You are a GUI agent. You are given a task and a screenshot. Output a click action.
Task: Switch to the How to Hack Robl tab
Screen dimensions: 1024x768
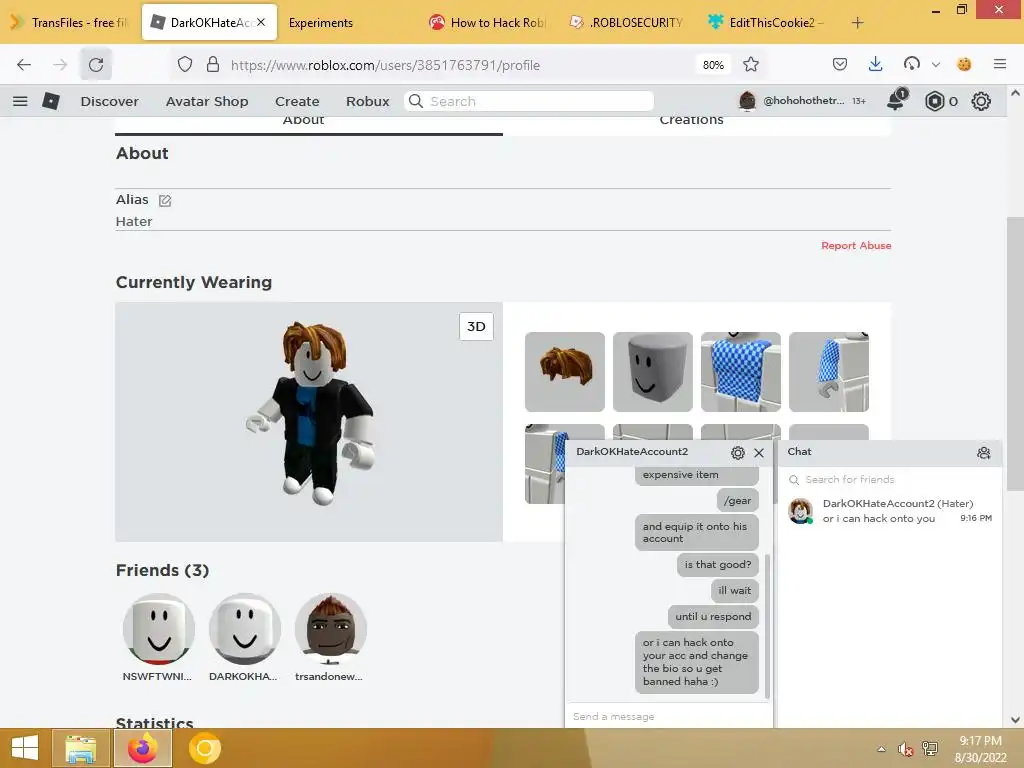click(487, 23)
